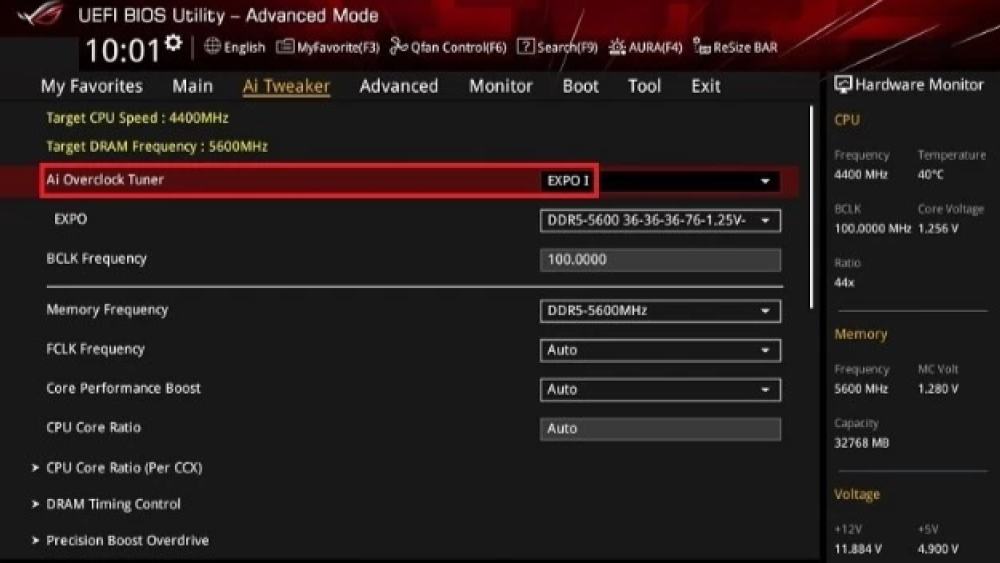Image resolution: width=1000 pixels, height=563 pixels.
Task: Switch to the Boot tab
Action: point(580,86)
